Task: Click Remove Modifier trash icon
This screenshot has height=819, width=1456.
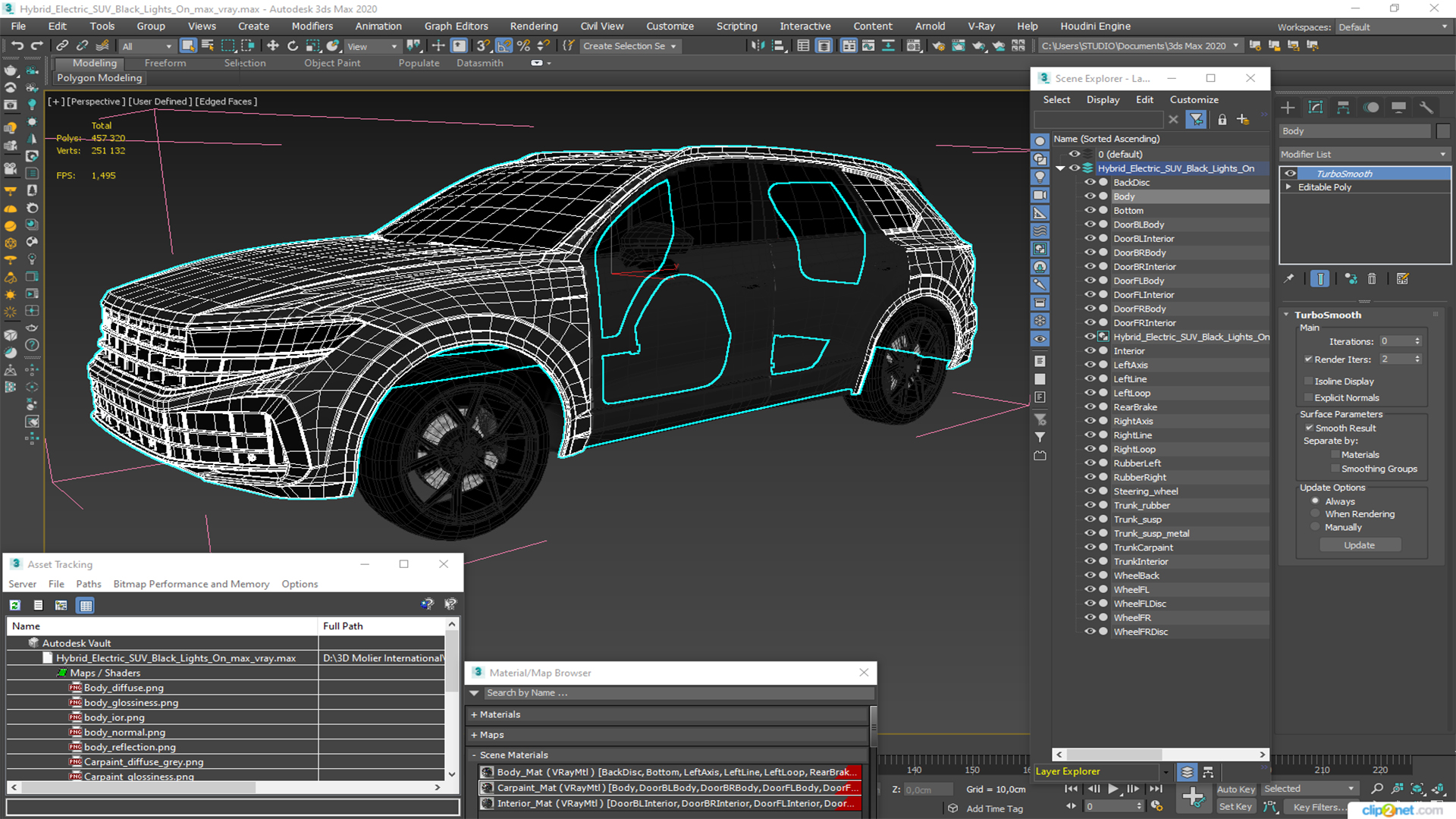Action: (x=1372, y=279)
